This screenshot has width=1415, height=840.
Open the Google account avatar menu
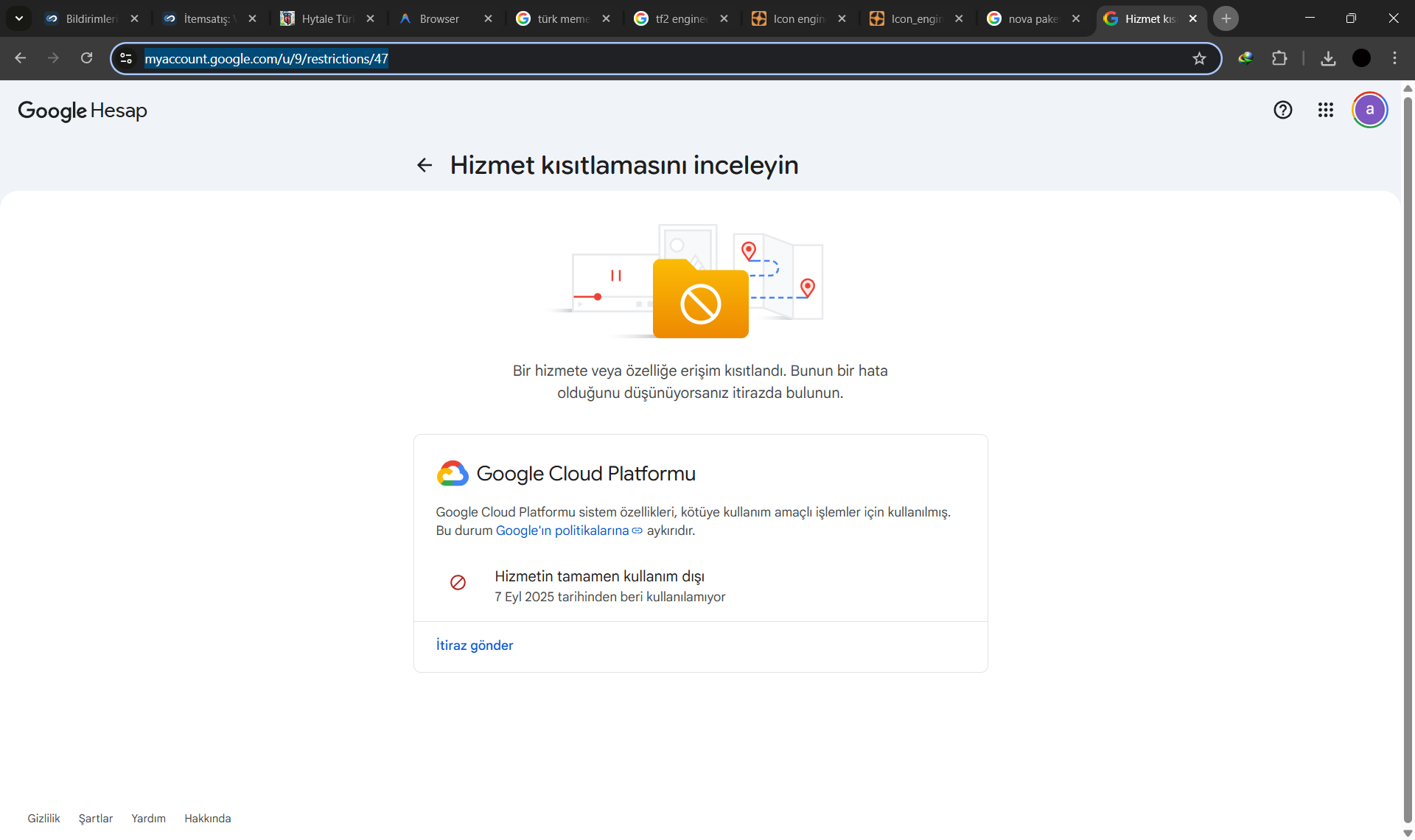coord(1370,110)
